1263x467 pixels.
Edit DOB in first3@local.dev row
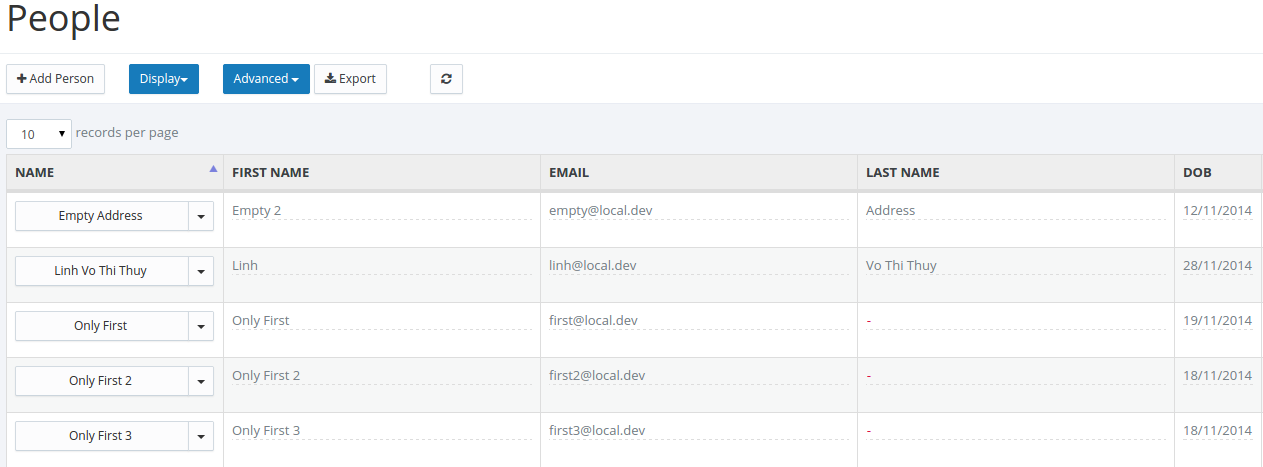[x=1217, y=431]
